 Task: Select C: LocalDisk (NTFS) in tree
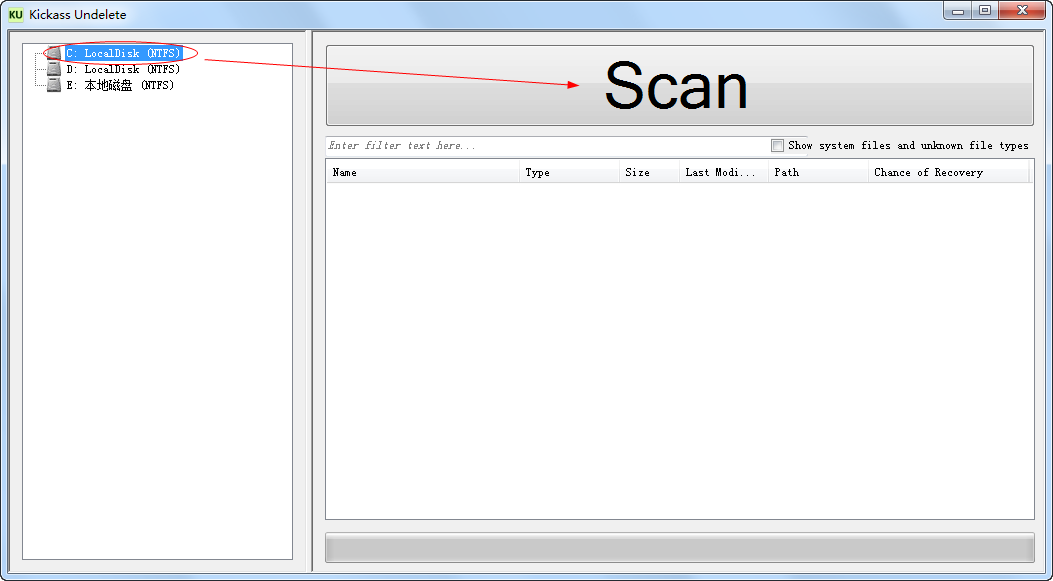point(123,54)
